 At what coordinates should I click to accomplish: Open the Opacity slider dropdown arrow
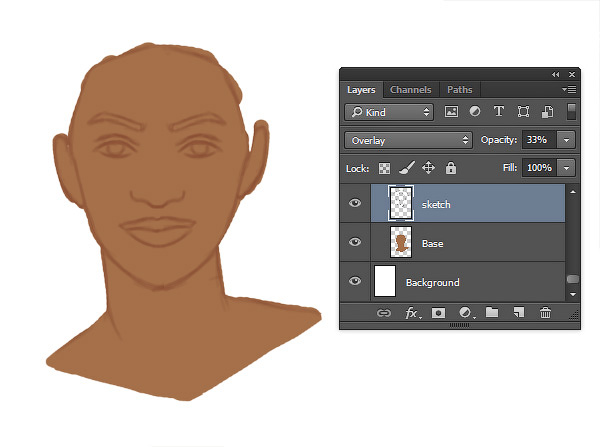566,140
